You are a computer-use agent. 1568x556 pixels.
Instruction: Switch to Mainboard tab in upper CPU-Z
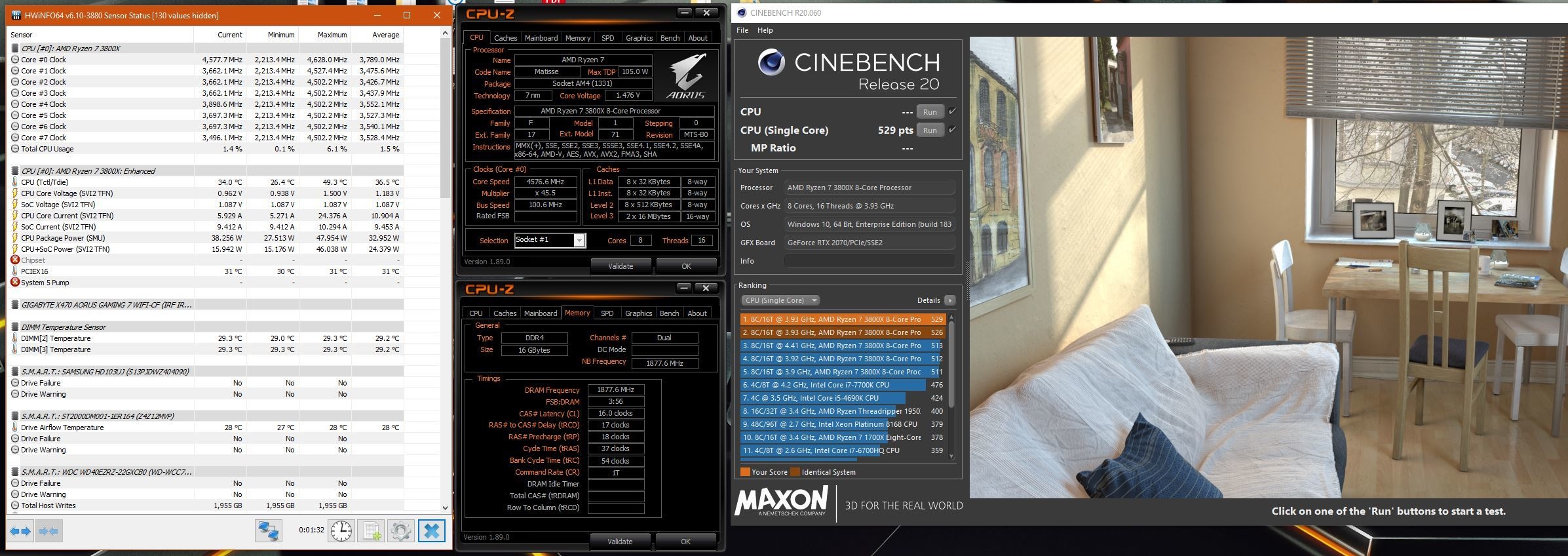tap(541, 38)
